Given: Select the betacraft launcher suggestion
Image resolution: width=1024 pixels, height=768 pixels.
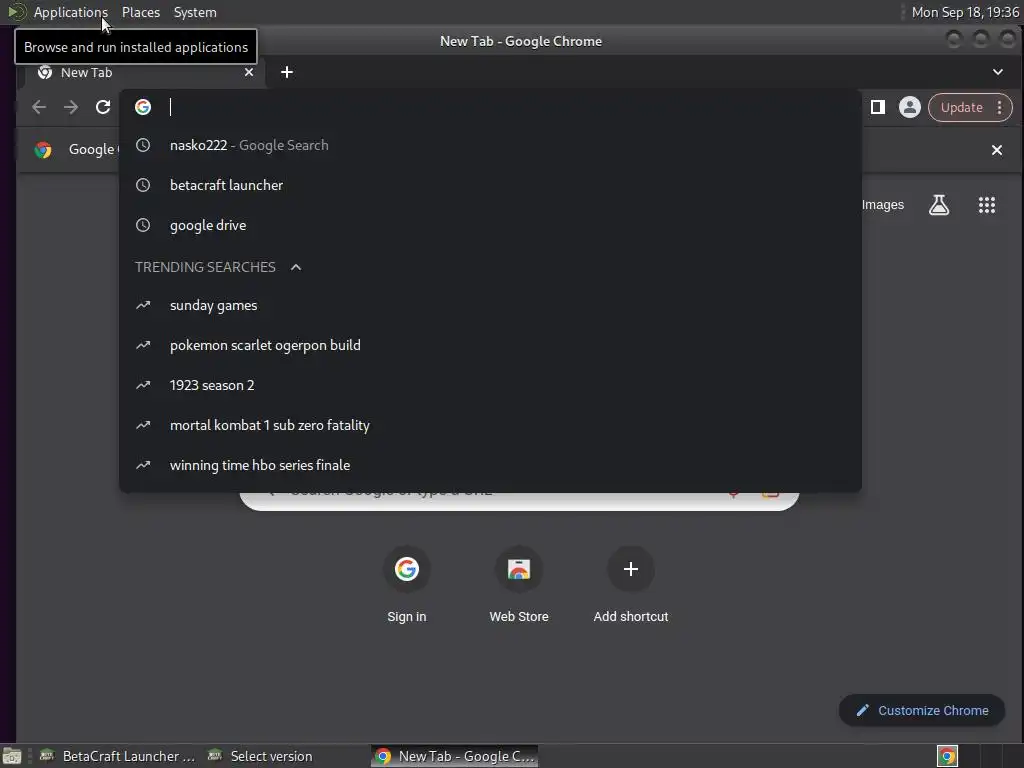Looking at the screenshot, I should click(x=490, y=185).
